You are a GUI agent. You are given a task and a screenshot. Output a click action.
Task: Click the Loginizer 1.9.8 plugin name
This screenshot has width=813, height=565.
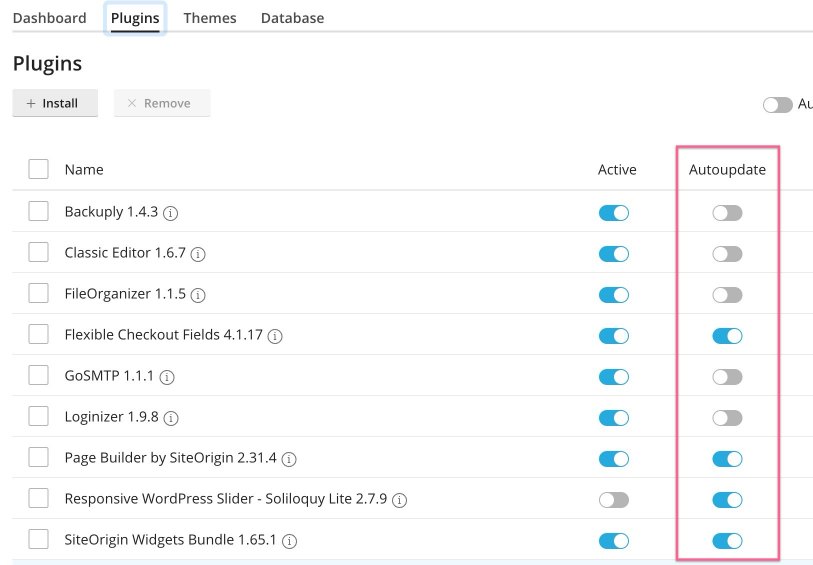point(111,416)
